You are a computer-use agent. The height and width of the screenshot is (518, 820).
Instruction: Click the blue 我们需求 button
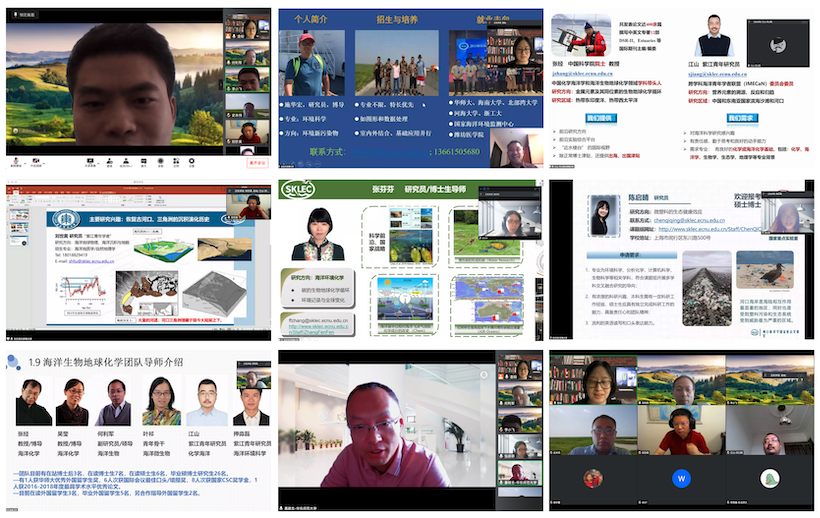click(740, 118)
